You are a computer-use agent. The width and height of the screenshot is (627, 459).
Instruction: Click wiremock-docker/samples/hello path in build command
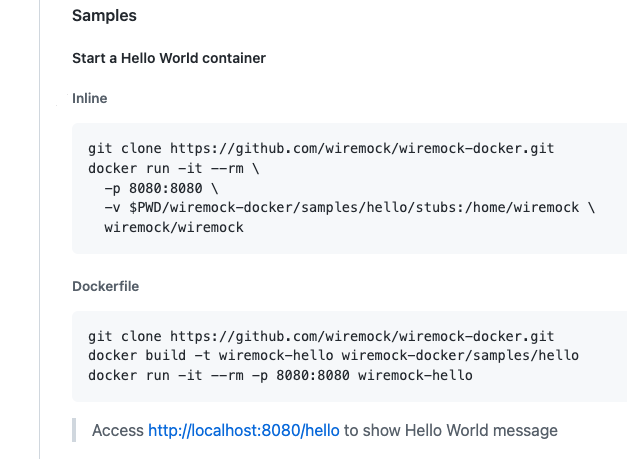[460, 355]
